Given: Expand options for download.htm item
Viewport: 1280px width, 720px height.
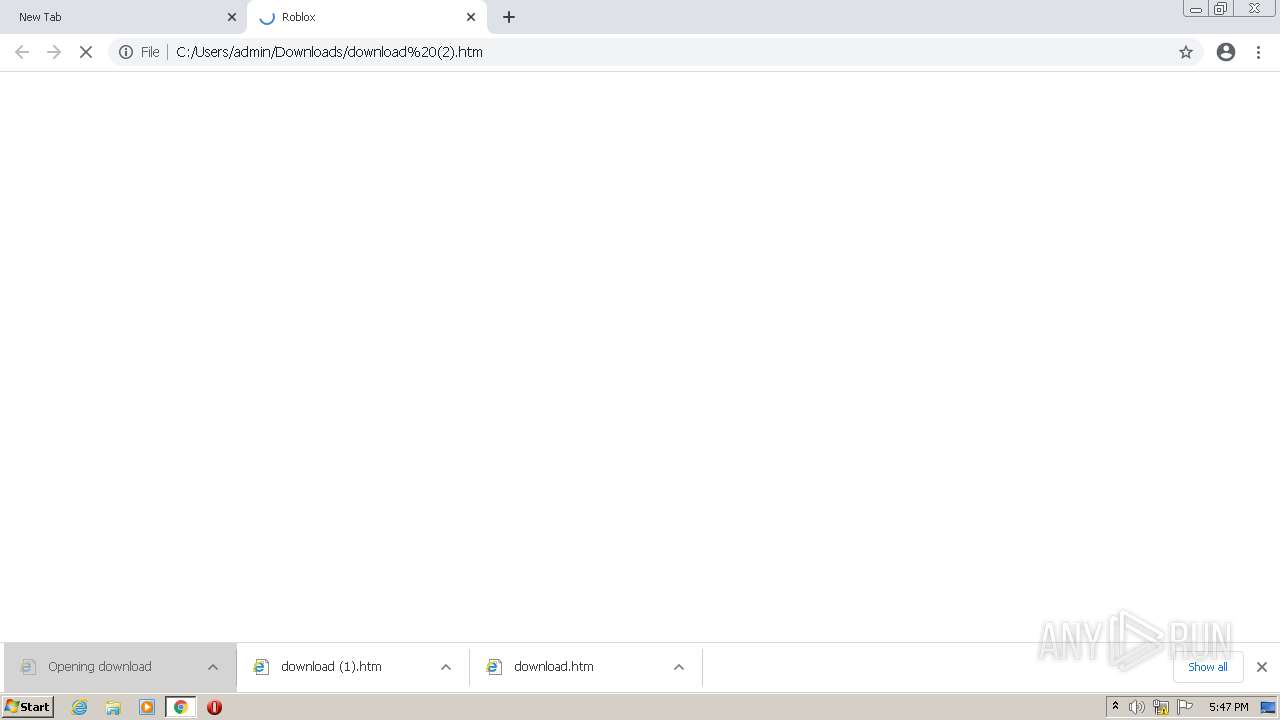Looking at the screenshot, I should coord(679,667).
